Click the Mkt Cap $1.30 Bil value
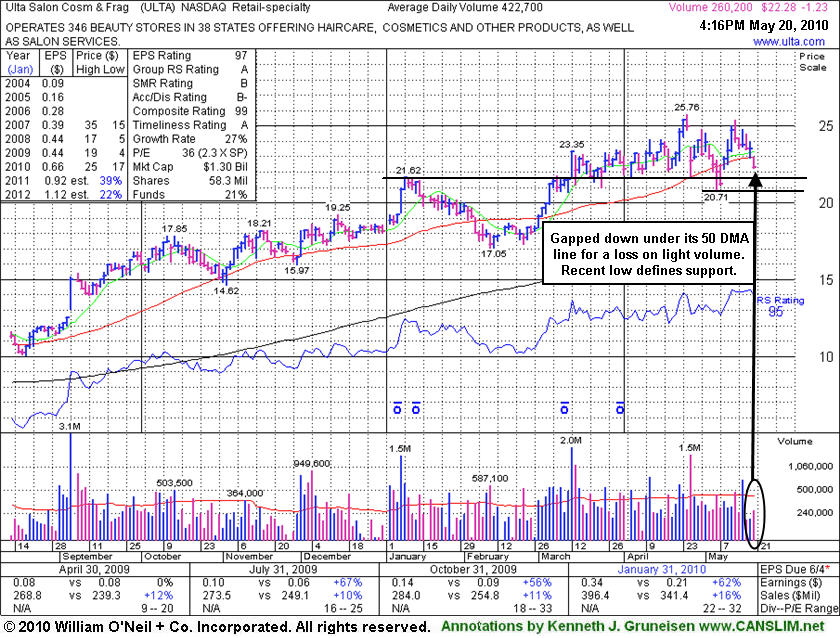This screenshot has height=638, width=840. tap(226, 167)
